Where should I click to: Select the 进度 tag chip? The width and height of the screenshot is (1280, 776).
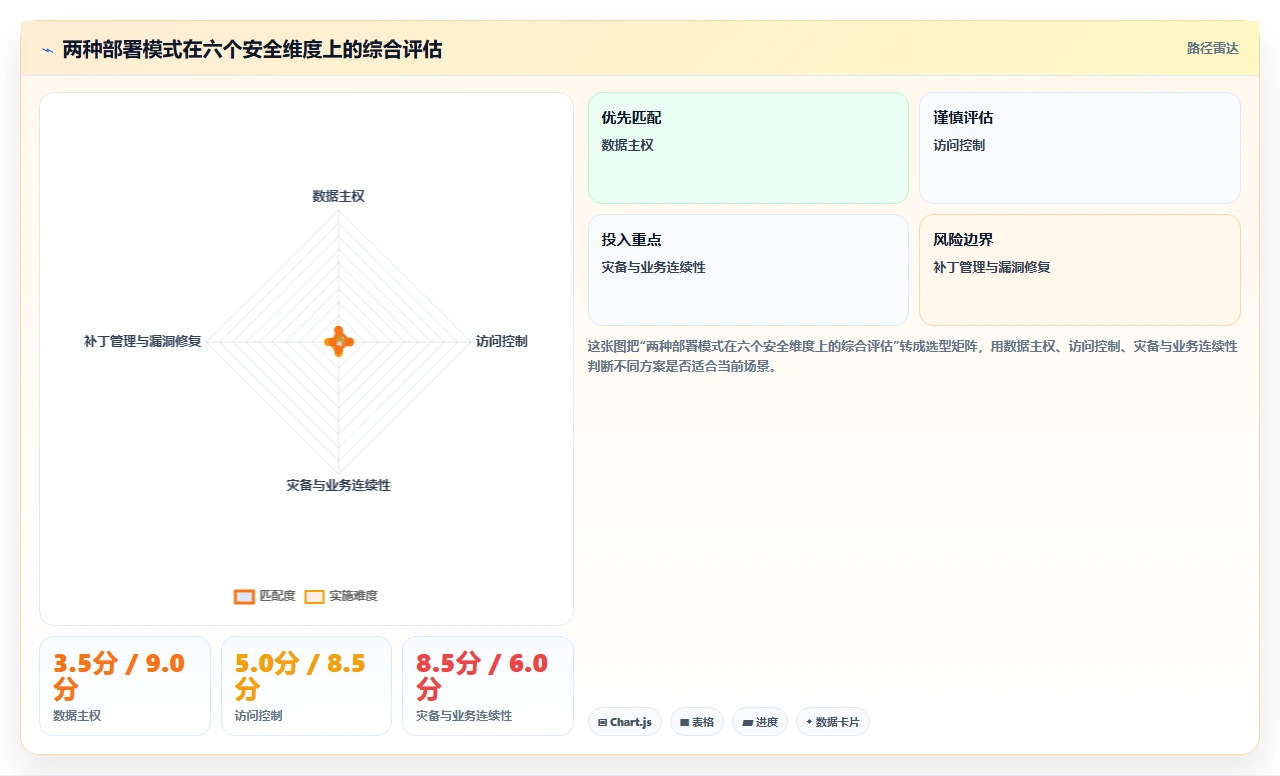coord(760,722)
